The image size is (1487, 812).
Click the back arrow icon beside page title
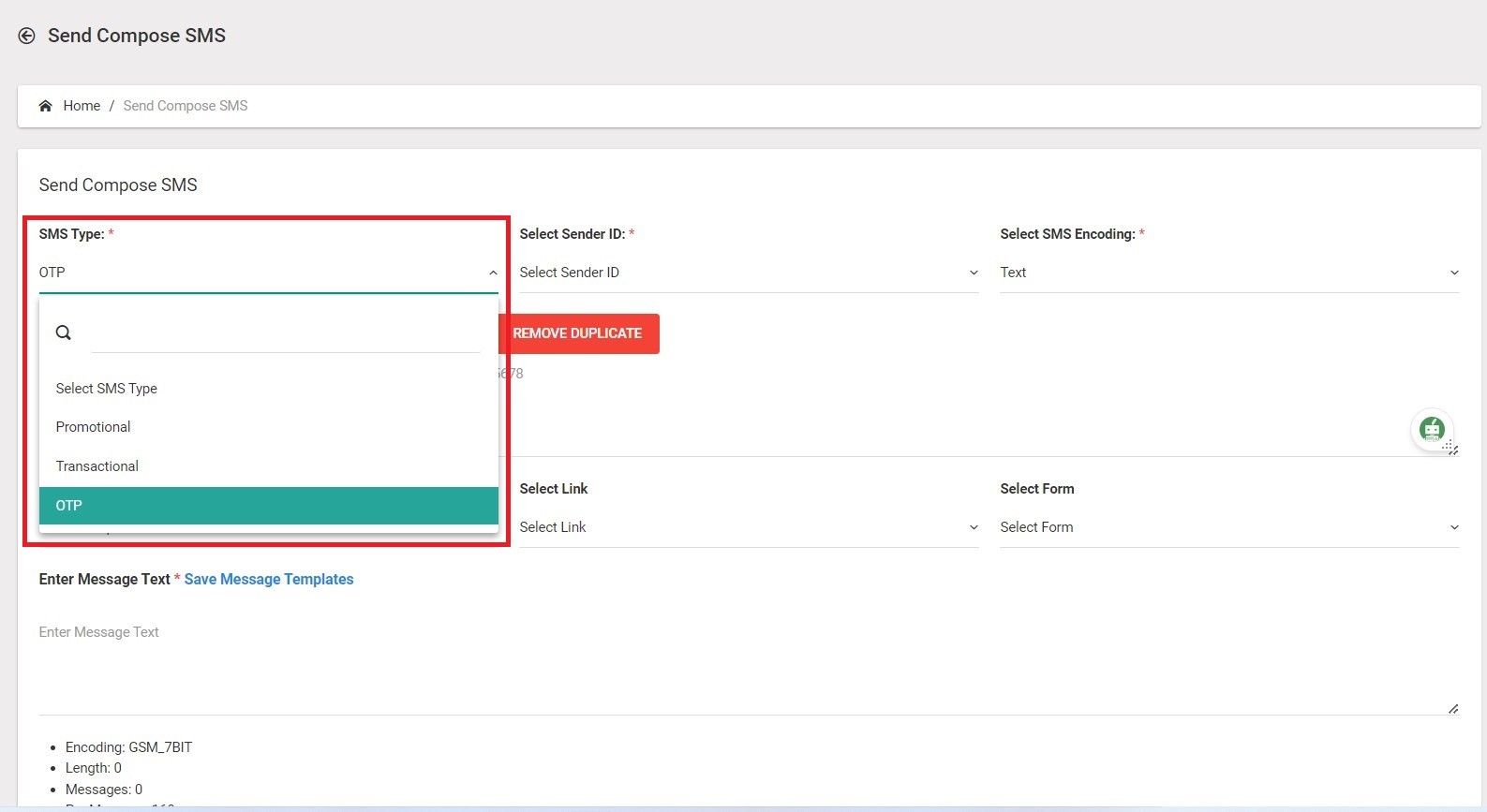pos(27,36)
